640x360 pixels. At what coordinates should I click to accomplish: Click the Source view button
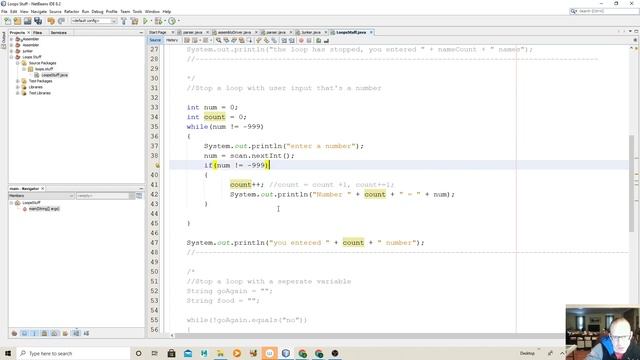(x=155, y=40)
